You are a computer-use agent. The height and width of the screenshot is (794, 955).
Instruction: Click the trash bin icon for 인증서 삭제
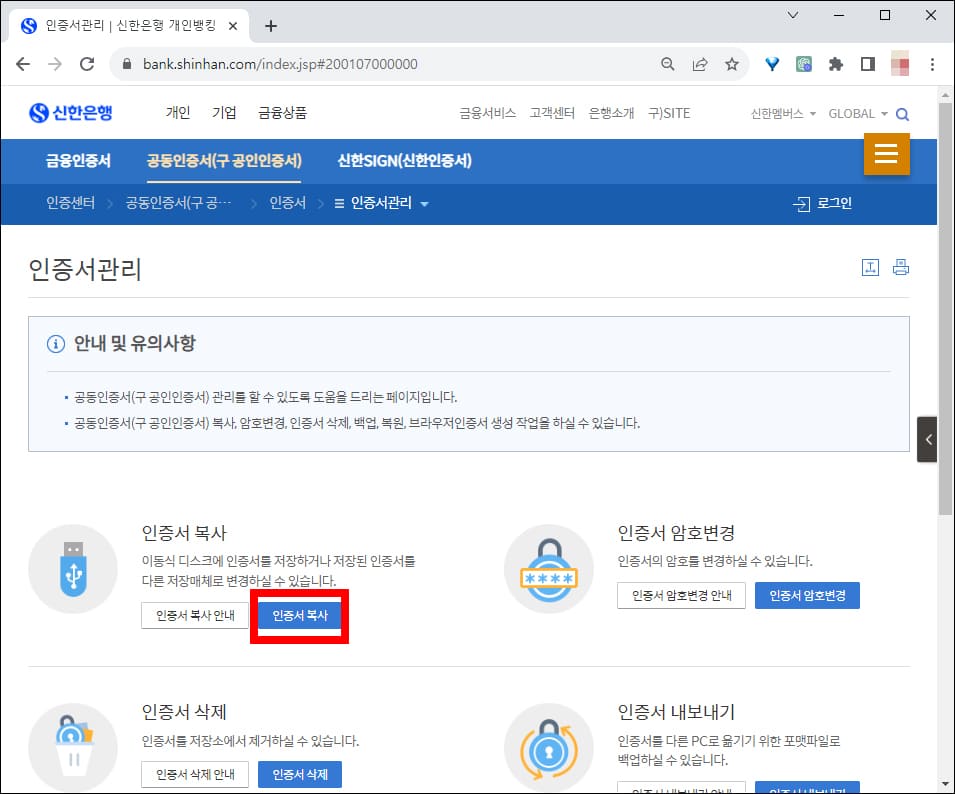click(x=73, y=745)
